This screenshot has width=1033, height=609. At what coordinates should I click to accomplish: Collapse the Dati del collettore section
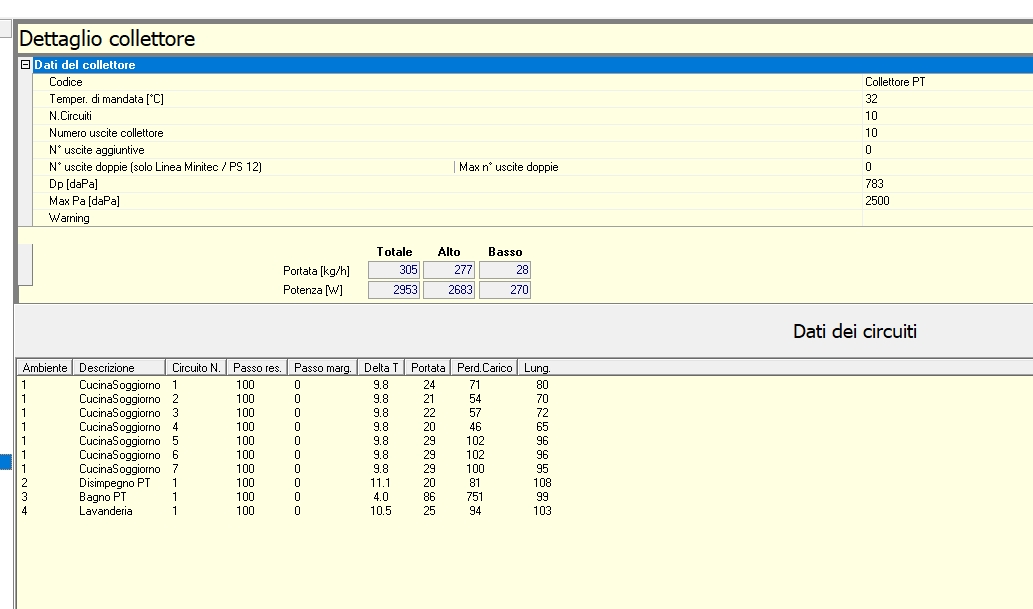pos(26,65)
